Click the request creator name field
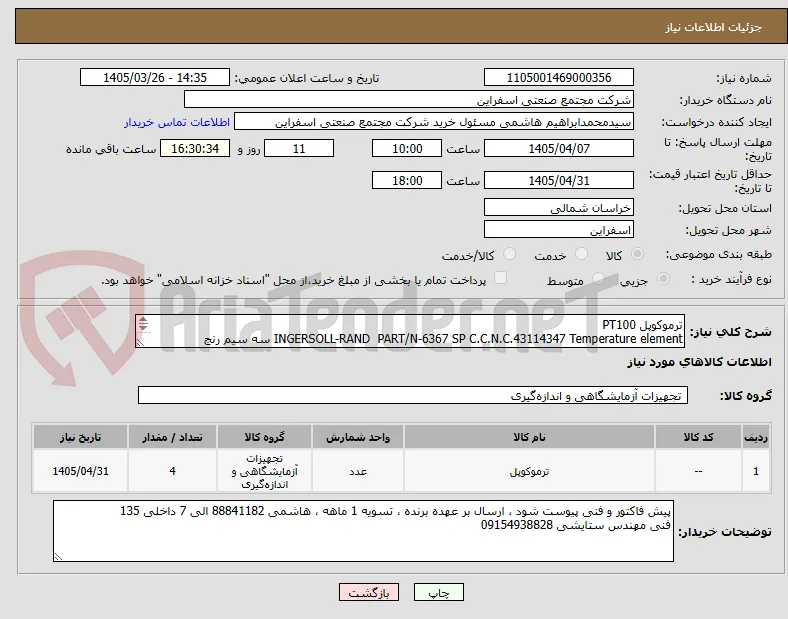788x619 pixels. point(434,122)
